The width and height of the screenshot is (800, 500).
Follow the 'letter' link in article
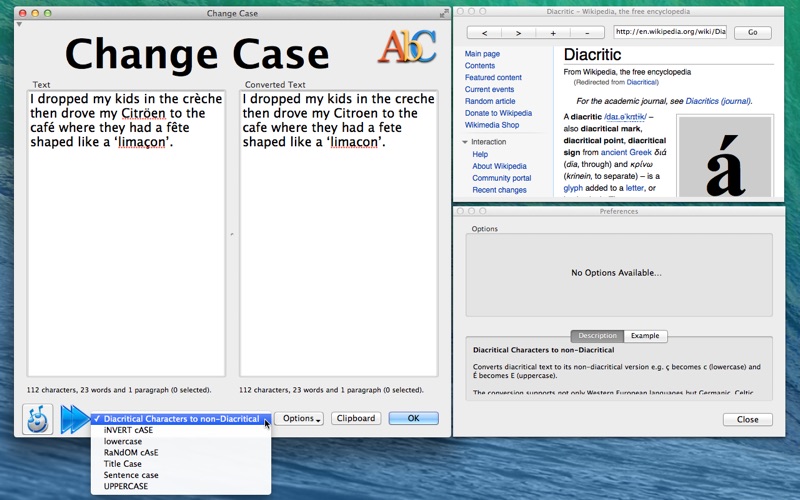[x=635, y=188]
